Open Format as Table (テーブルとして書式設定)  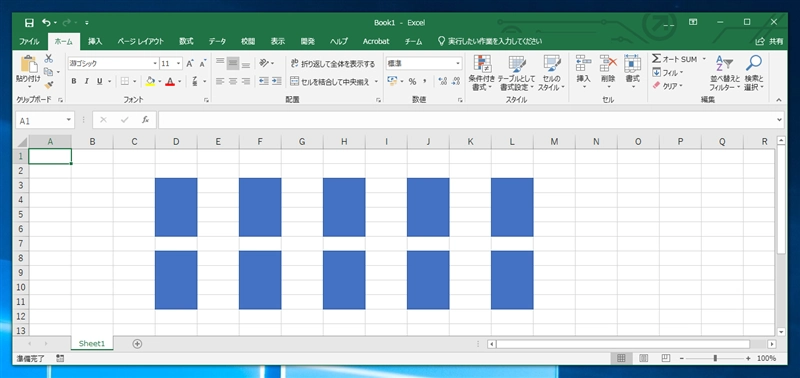[517, 73]
